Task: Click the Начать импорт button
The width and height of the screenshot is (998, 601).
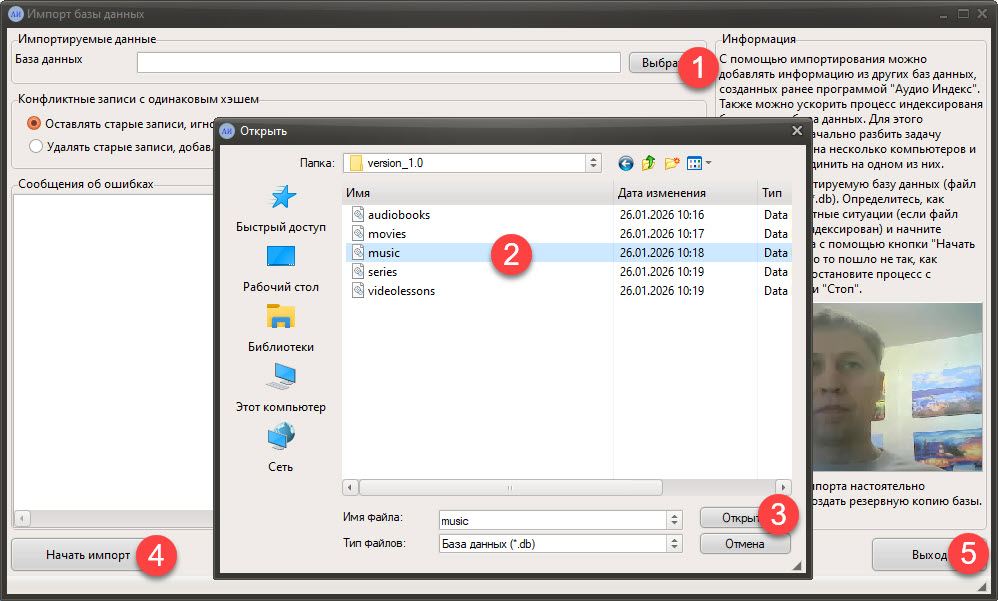Action: coord(88,555)
